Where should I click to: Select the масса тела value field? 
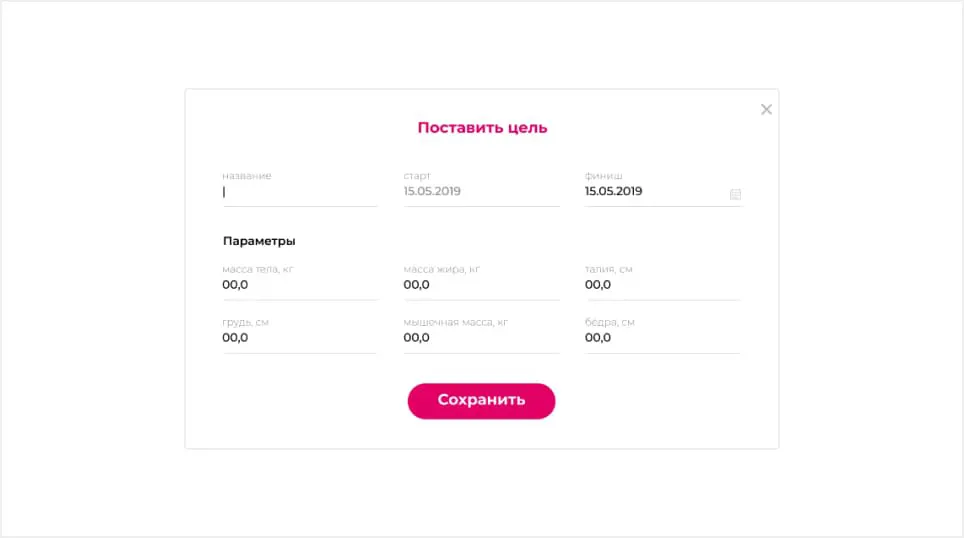[x=299, y=285]
